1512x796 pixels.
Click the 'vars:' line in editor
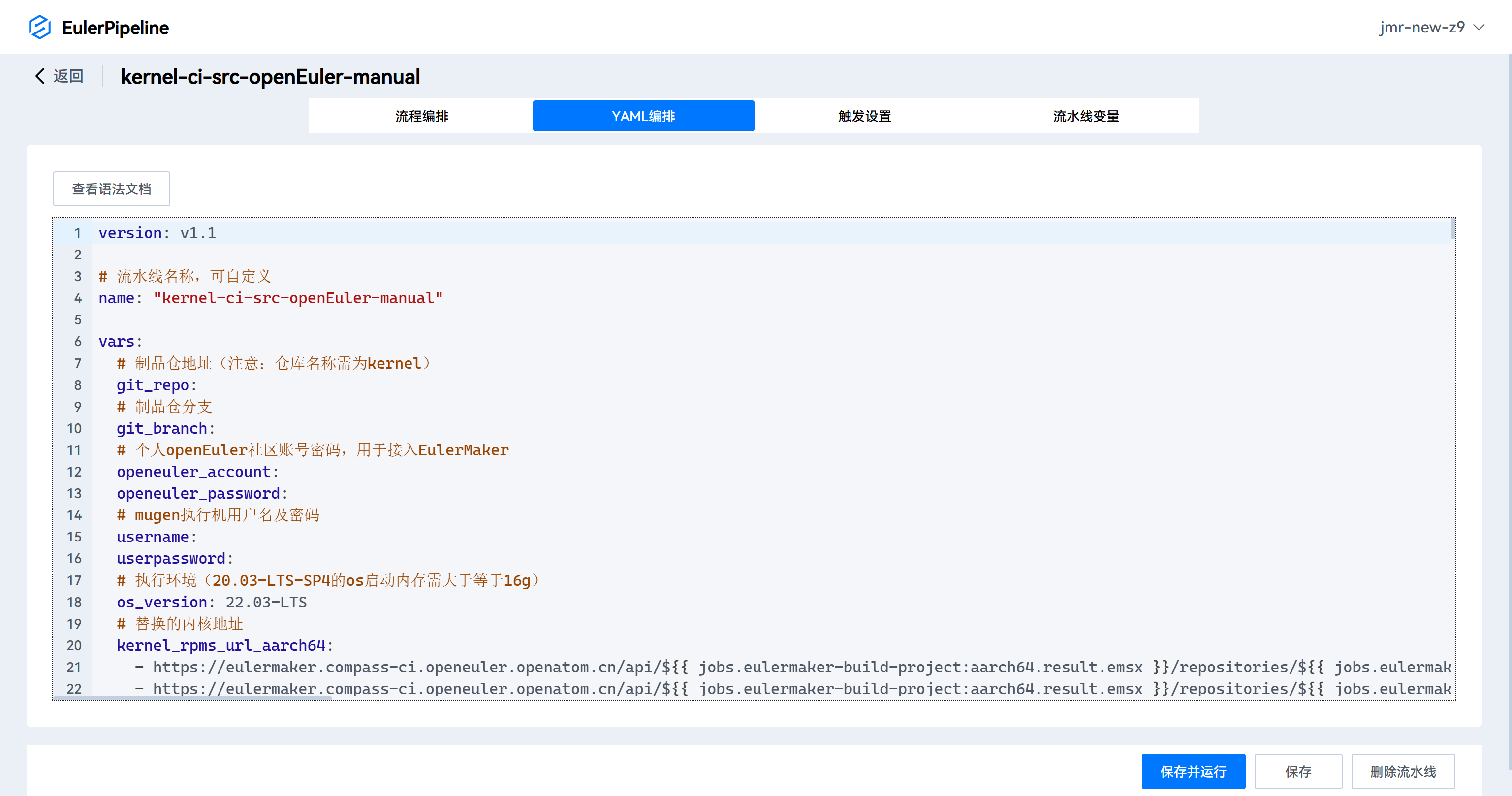[120, 342]
